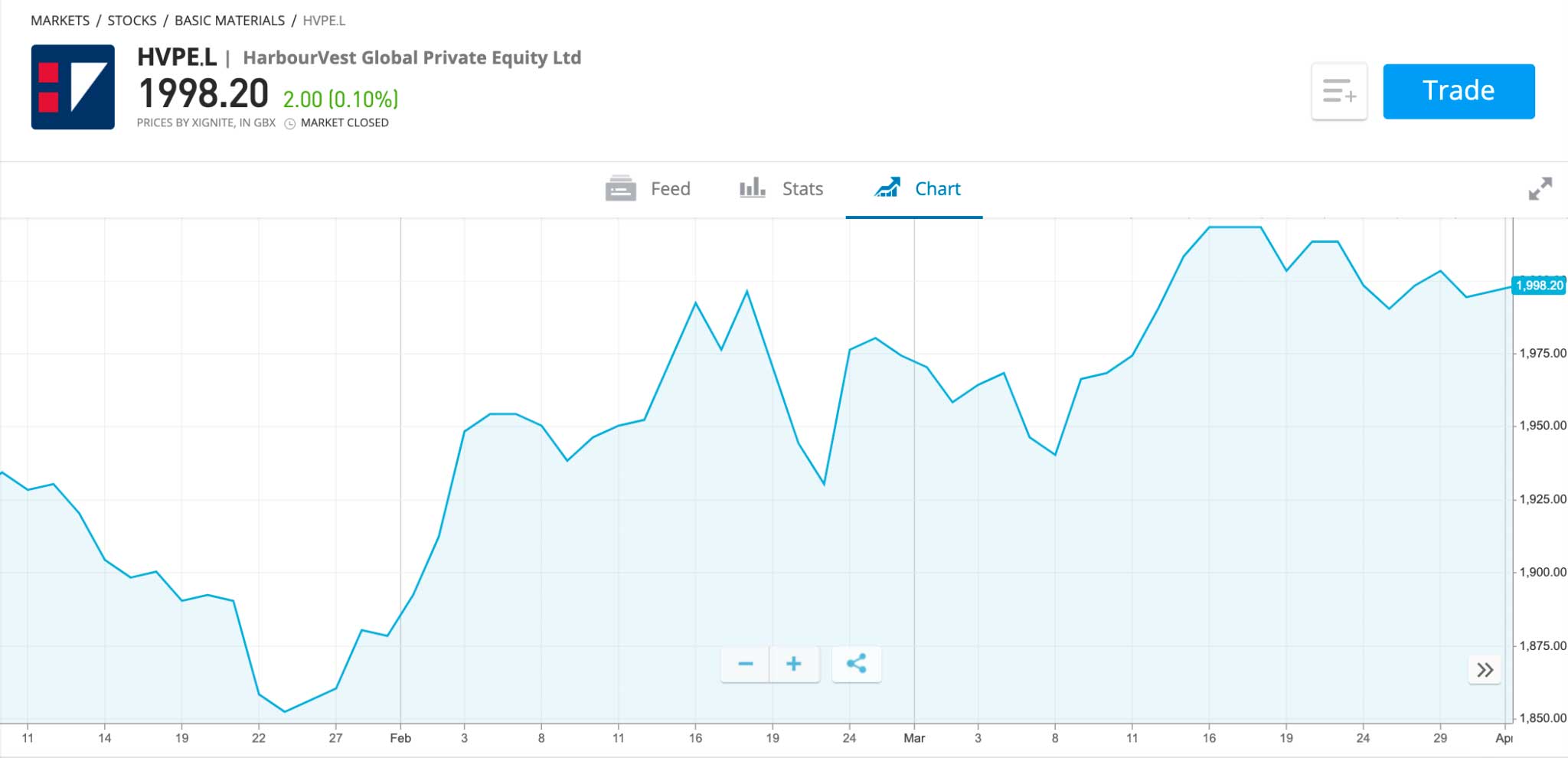Click the blue Trade button
This screenshot has width=1568, height=758.
(x=1459, y=91)
